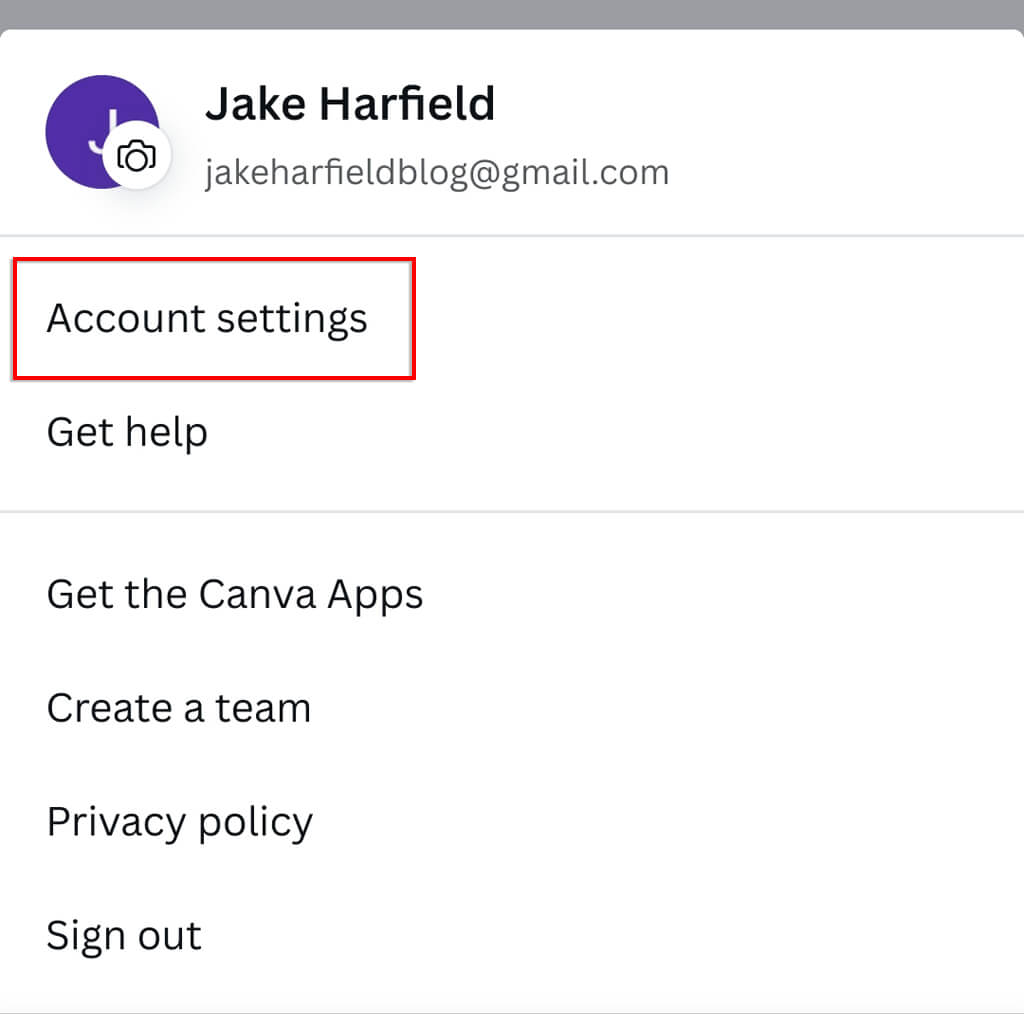Viewport: 1024px width, 1014px height.
Task: Dismiss the menu via the gray backdrop
Action: click(512, 13)
